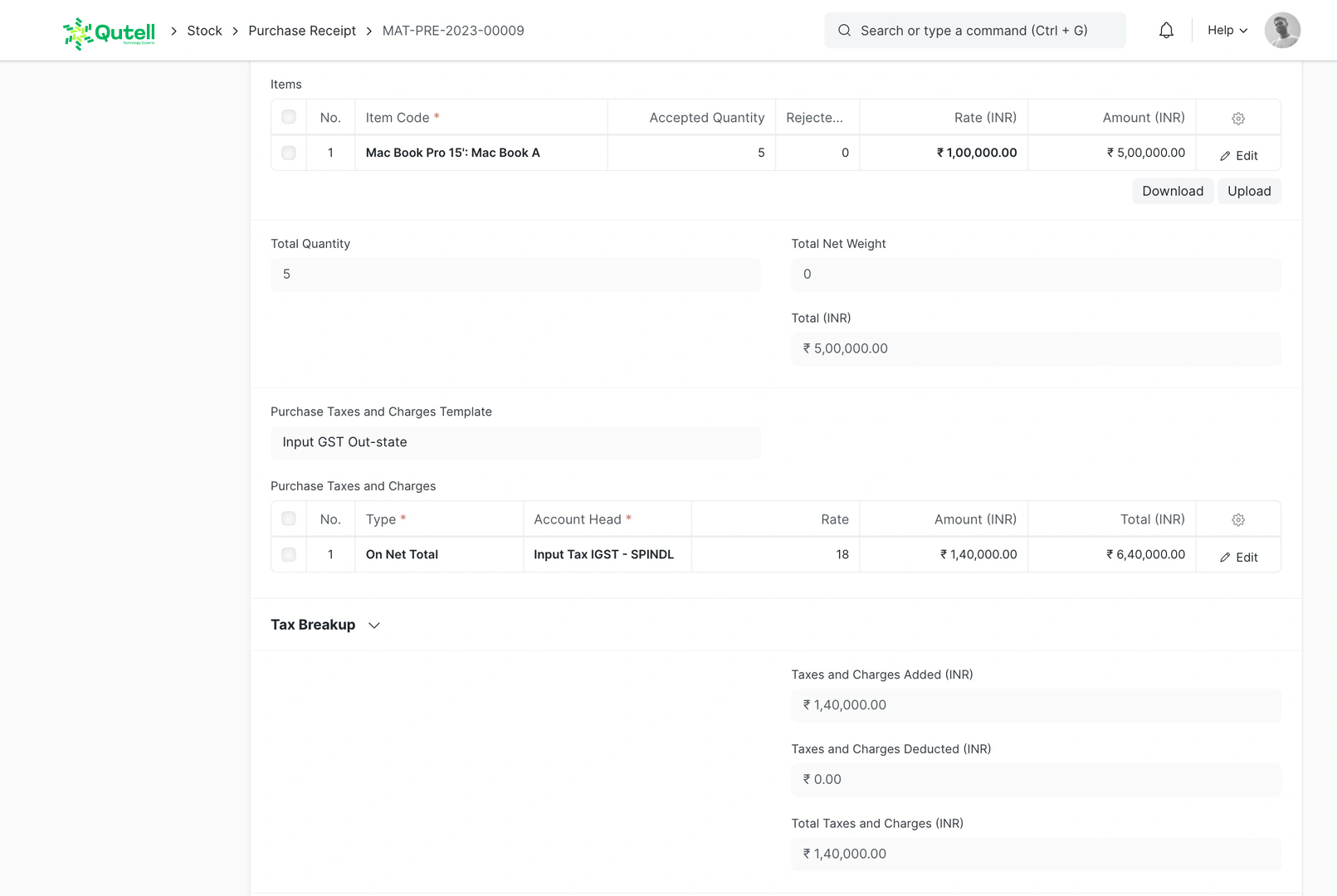Open the notifications bell
Screen dimensions: 1337x896
tap(1166, 31)
